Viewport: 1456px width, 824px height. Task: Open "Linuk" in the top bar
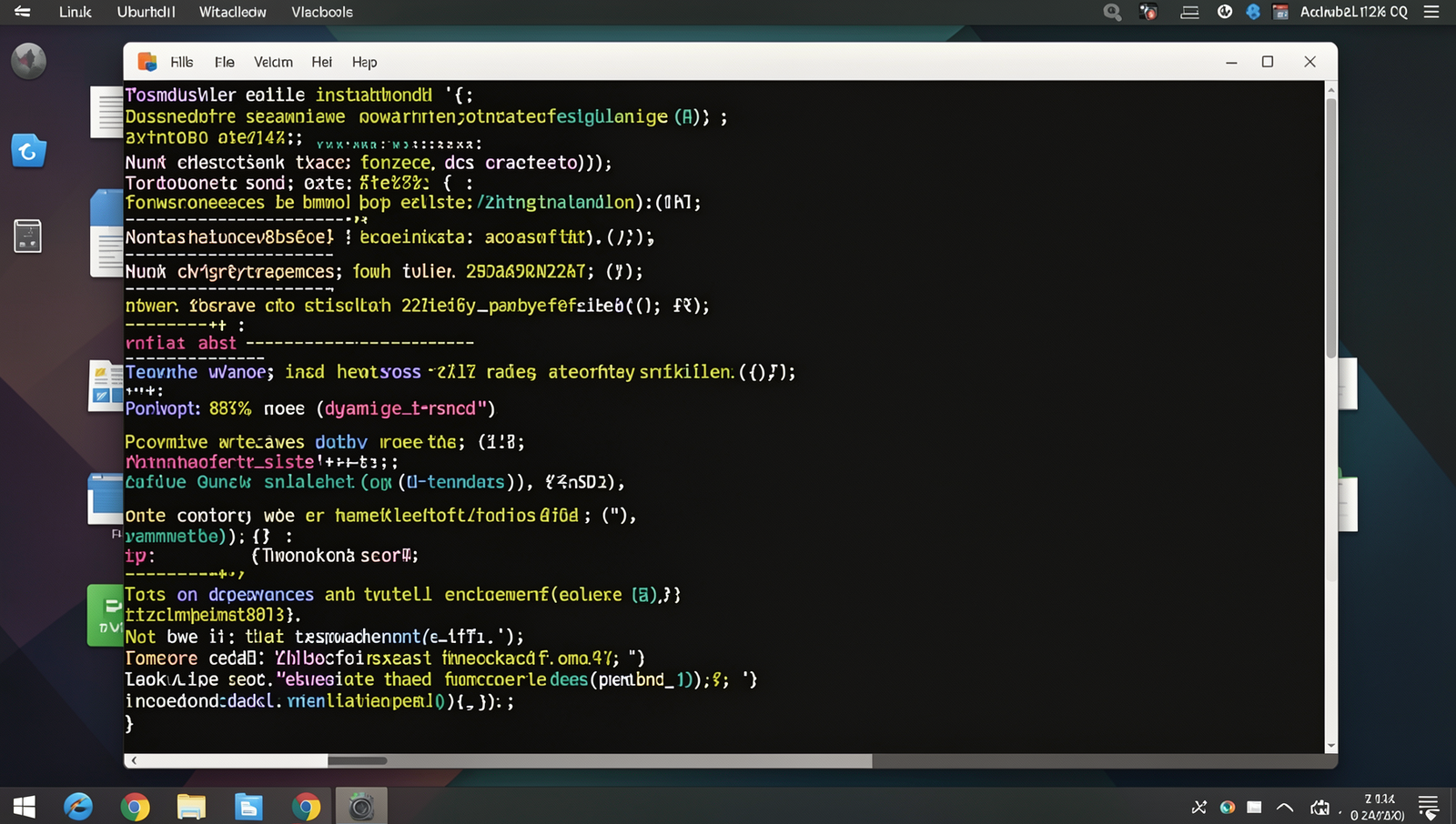76,12
